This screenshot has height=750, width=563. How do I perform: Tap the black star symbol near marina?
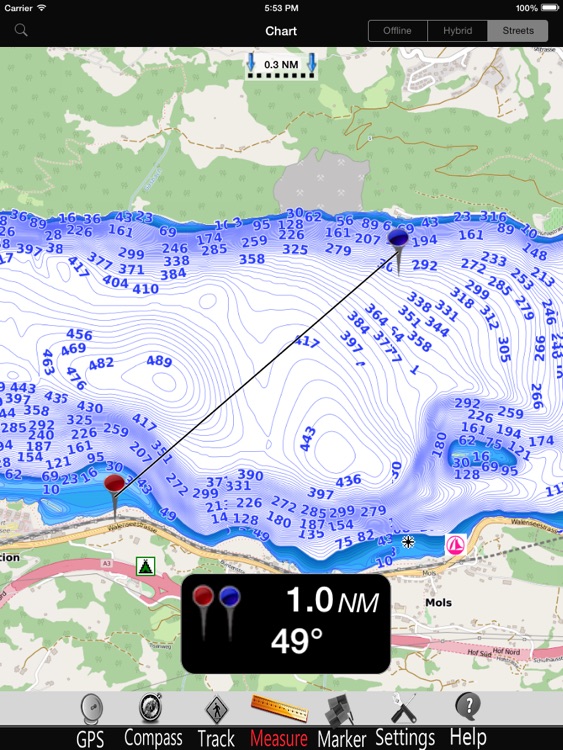tap(408, 542)
